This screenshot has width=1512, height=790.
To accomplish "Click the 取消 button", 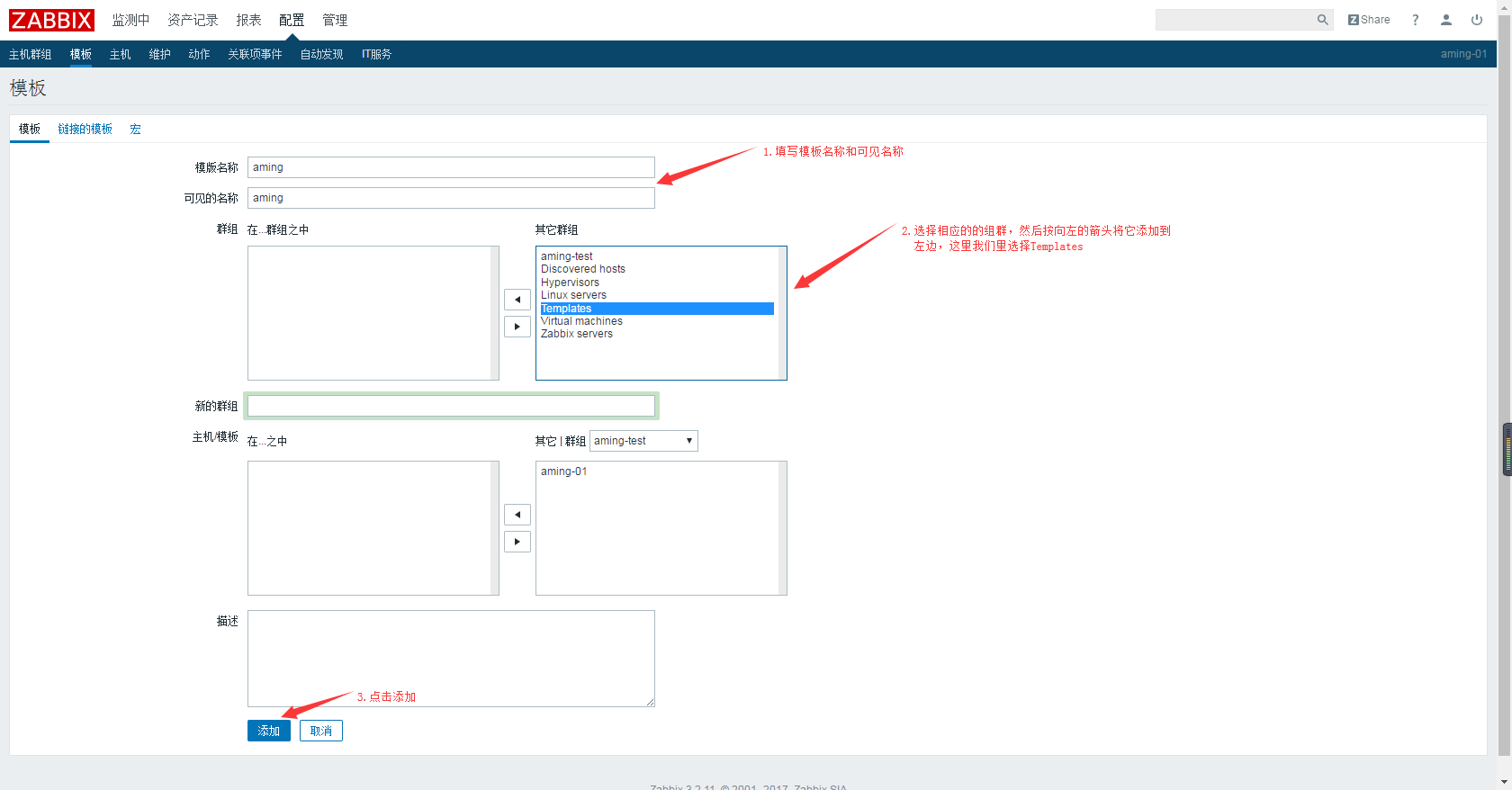I will [321, 731].
